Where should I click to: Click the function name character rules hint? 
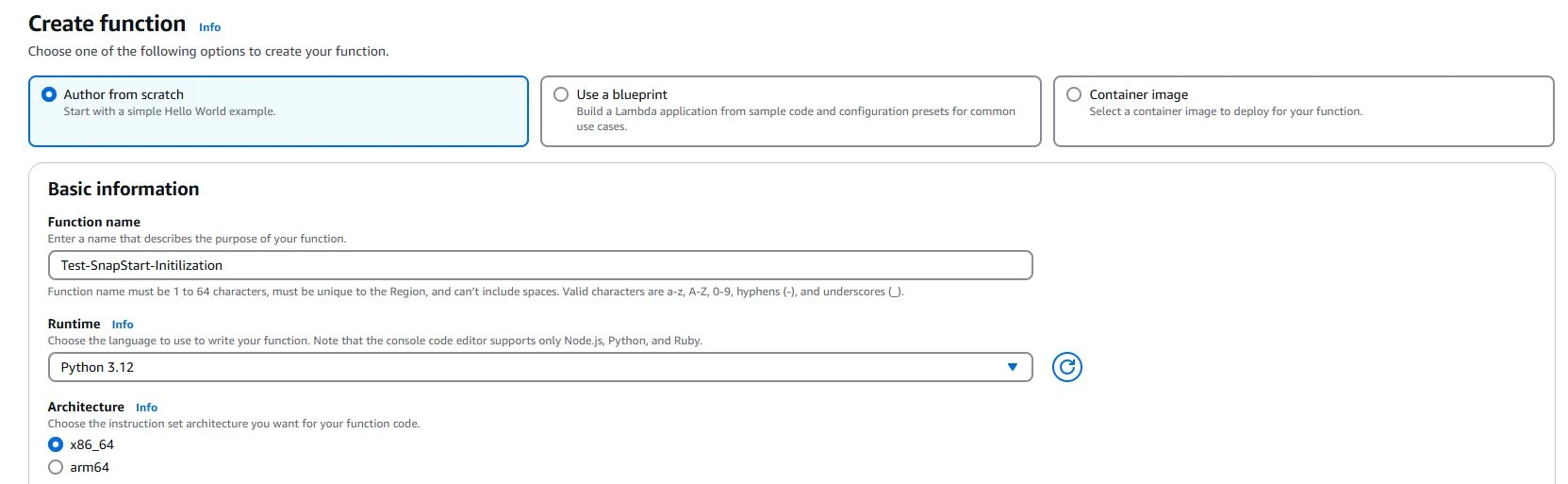(475, 292)
